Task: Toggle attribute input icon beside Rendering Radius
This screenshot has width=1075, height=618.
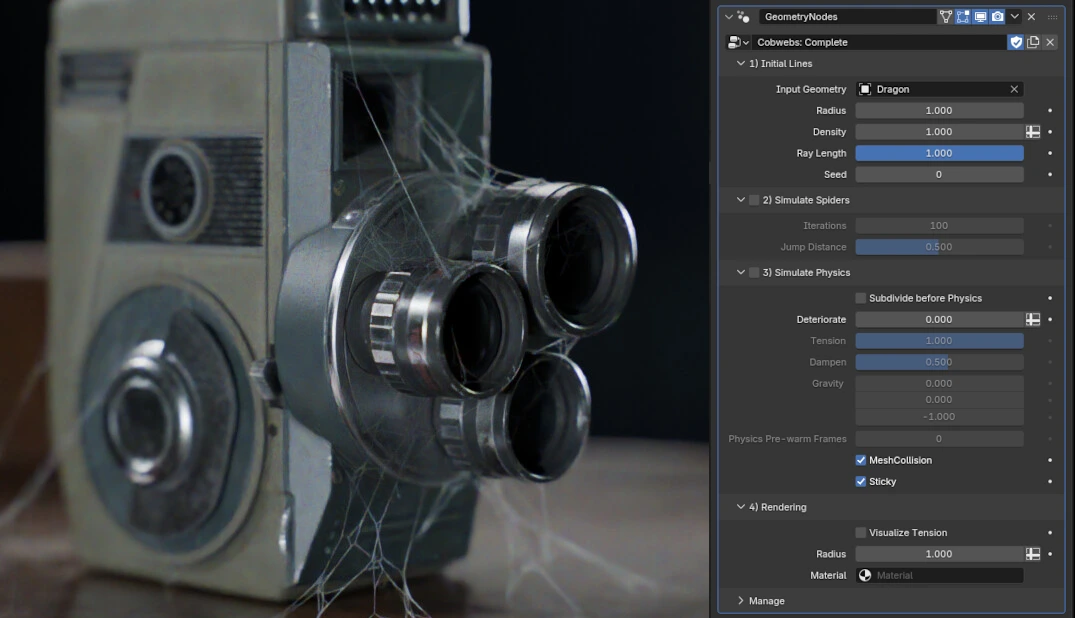Action: [1032, 554]
